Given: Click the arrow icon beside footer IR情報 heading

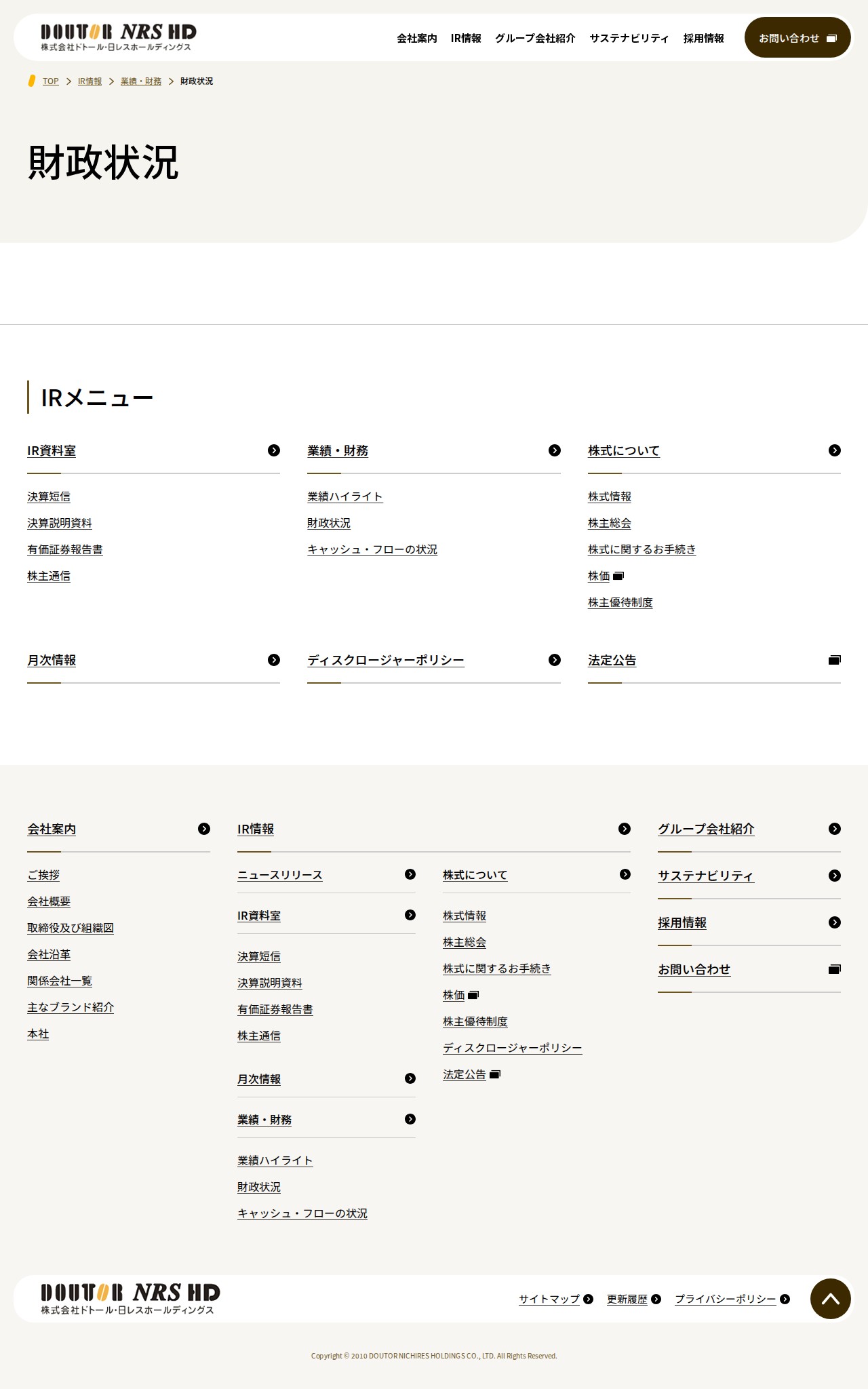Looking at the screenshot, I should tap(625, 829).
